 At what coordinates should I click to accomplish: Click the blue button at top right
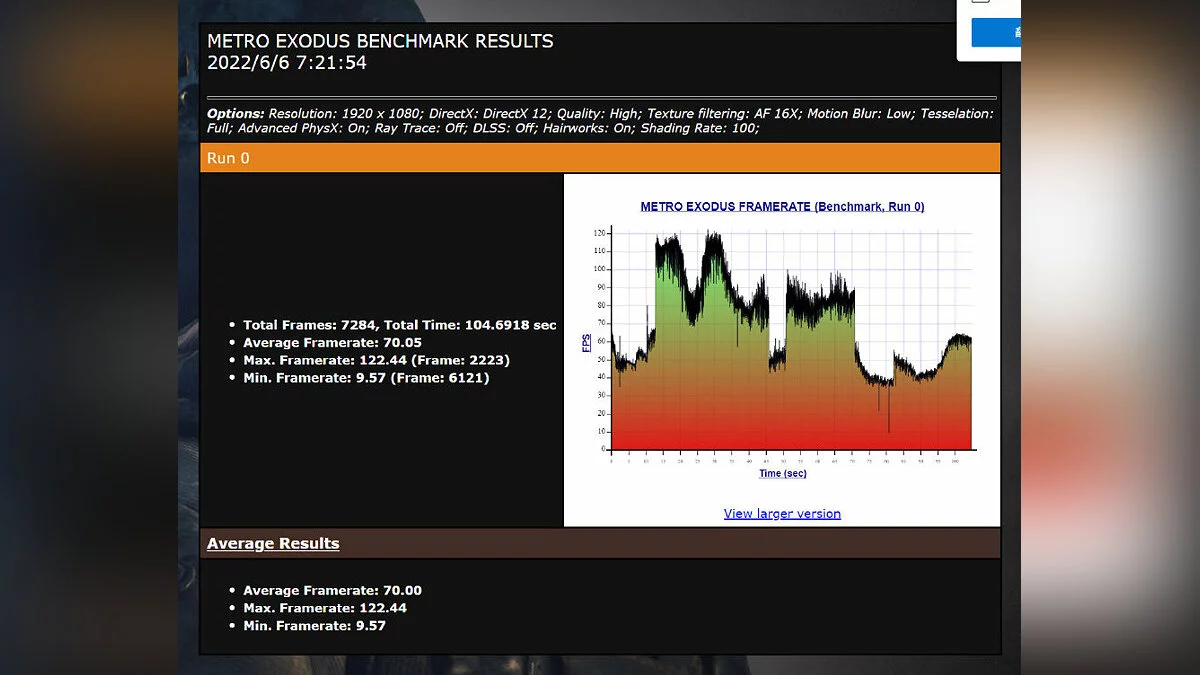(x=996, y=32)
